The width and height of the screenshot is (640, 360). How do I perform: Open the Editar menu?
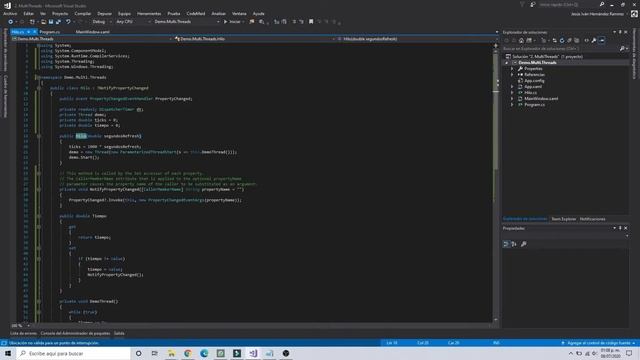click(x=28, y=13)
